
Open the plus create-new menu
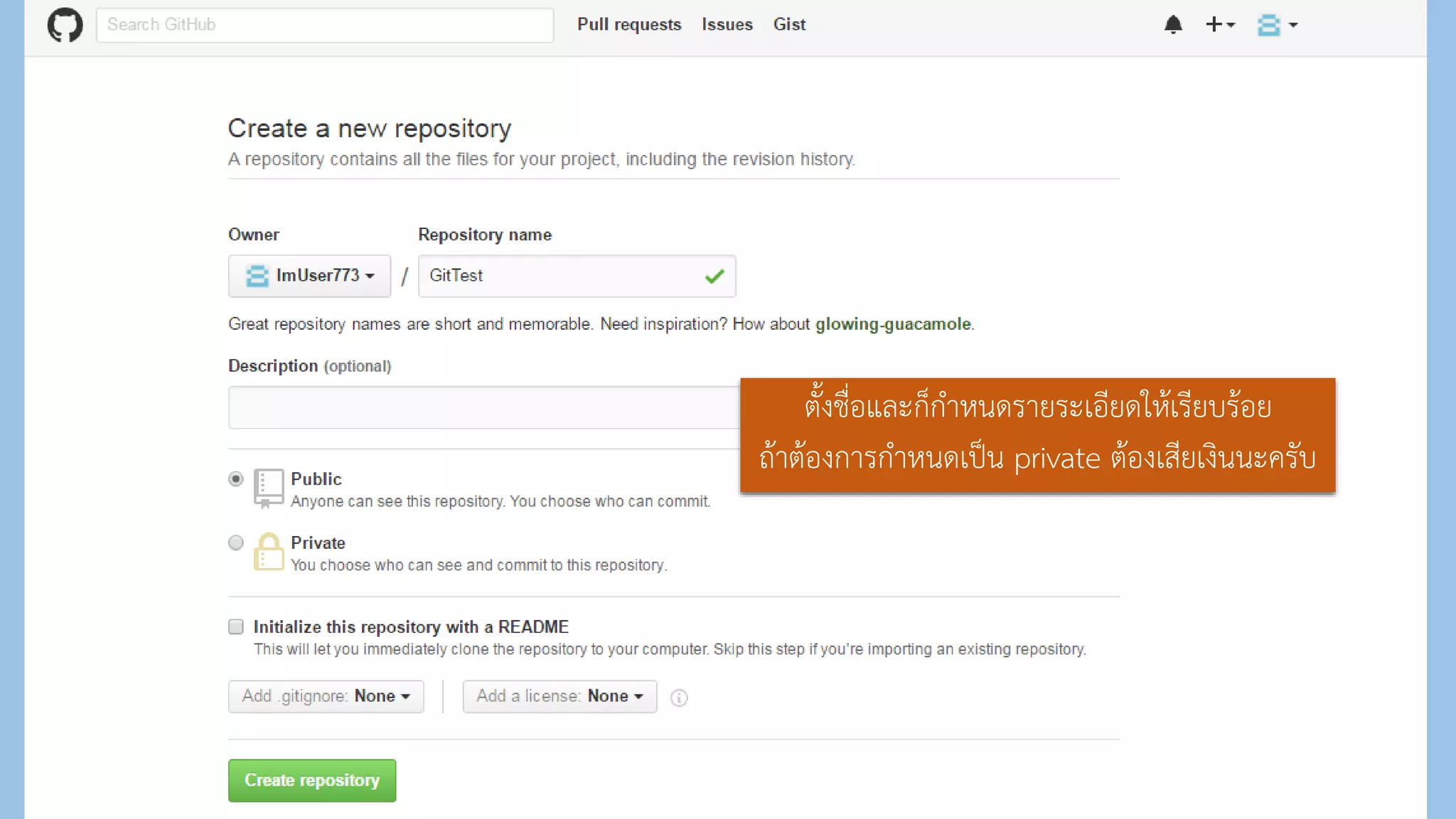(1220, 25)
